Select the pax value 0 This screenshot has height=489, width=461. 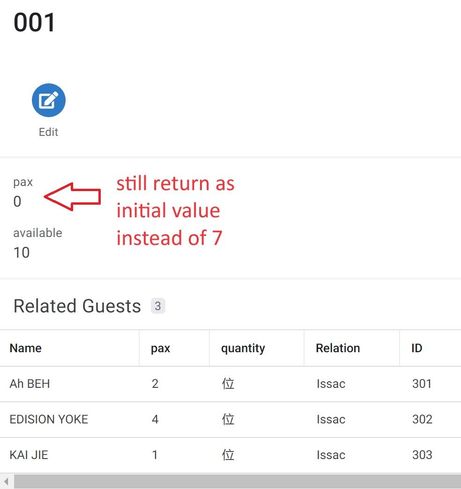[17, 201]
